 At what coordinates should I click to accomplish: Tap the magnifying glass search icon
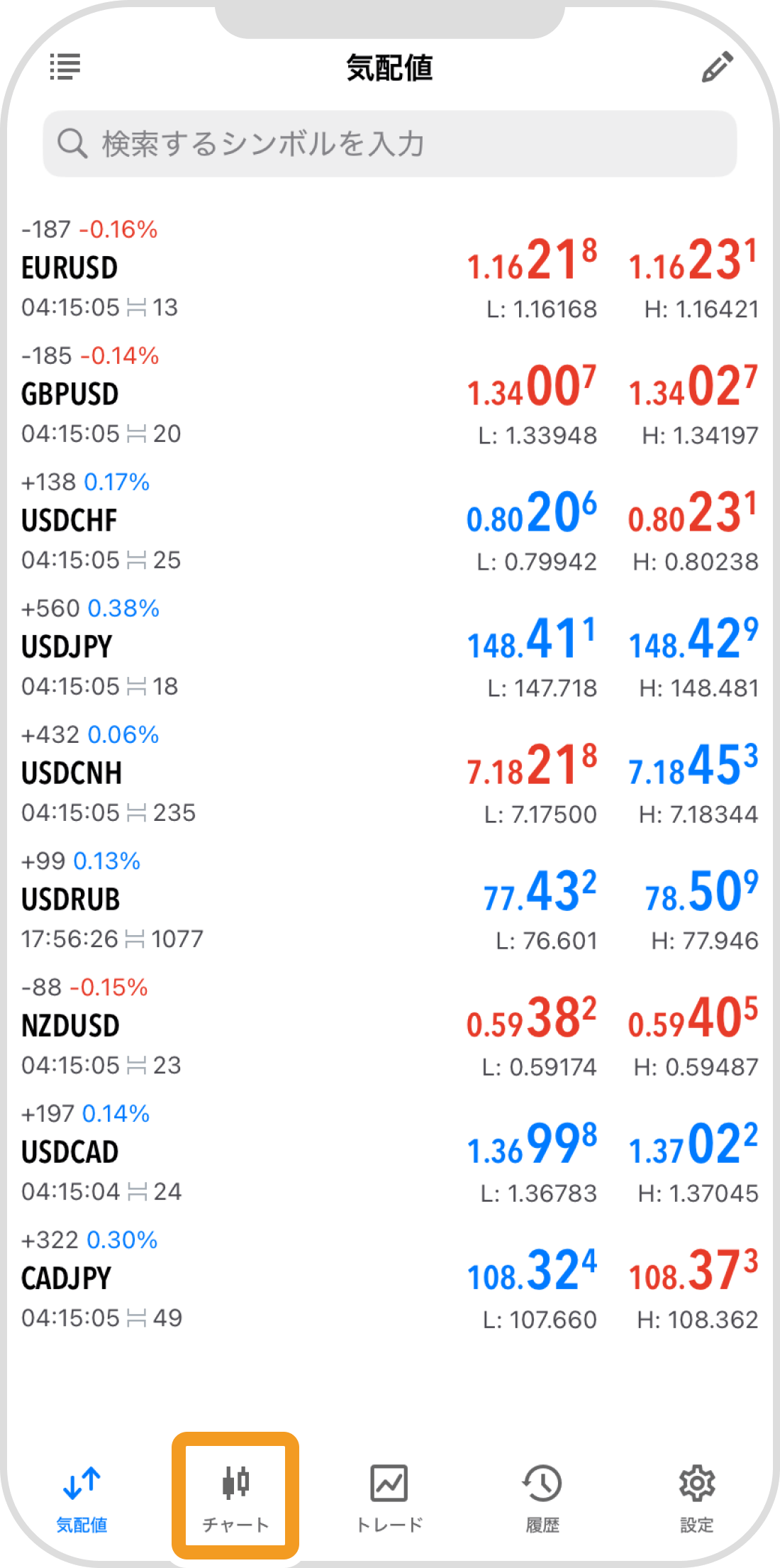(x=72, y=143)
